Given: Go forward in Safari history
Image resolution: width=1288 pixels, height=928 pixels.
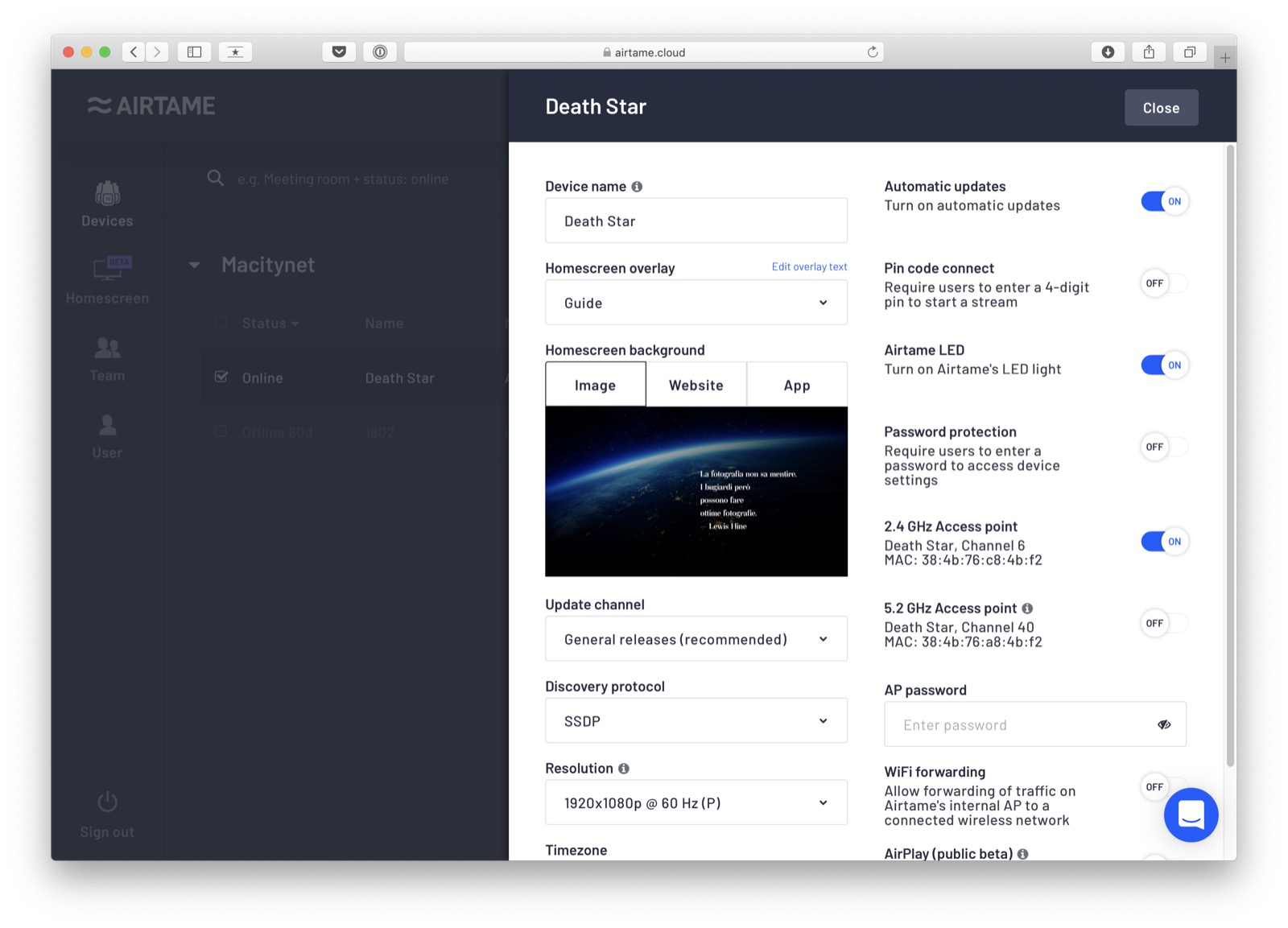Looking at the screenshot, I should (x=158, y=52).
